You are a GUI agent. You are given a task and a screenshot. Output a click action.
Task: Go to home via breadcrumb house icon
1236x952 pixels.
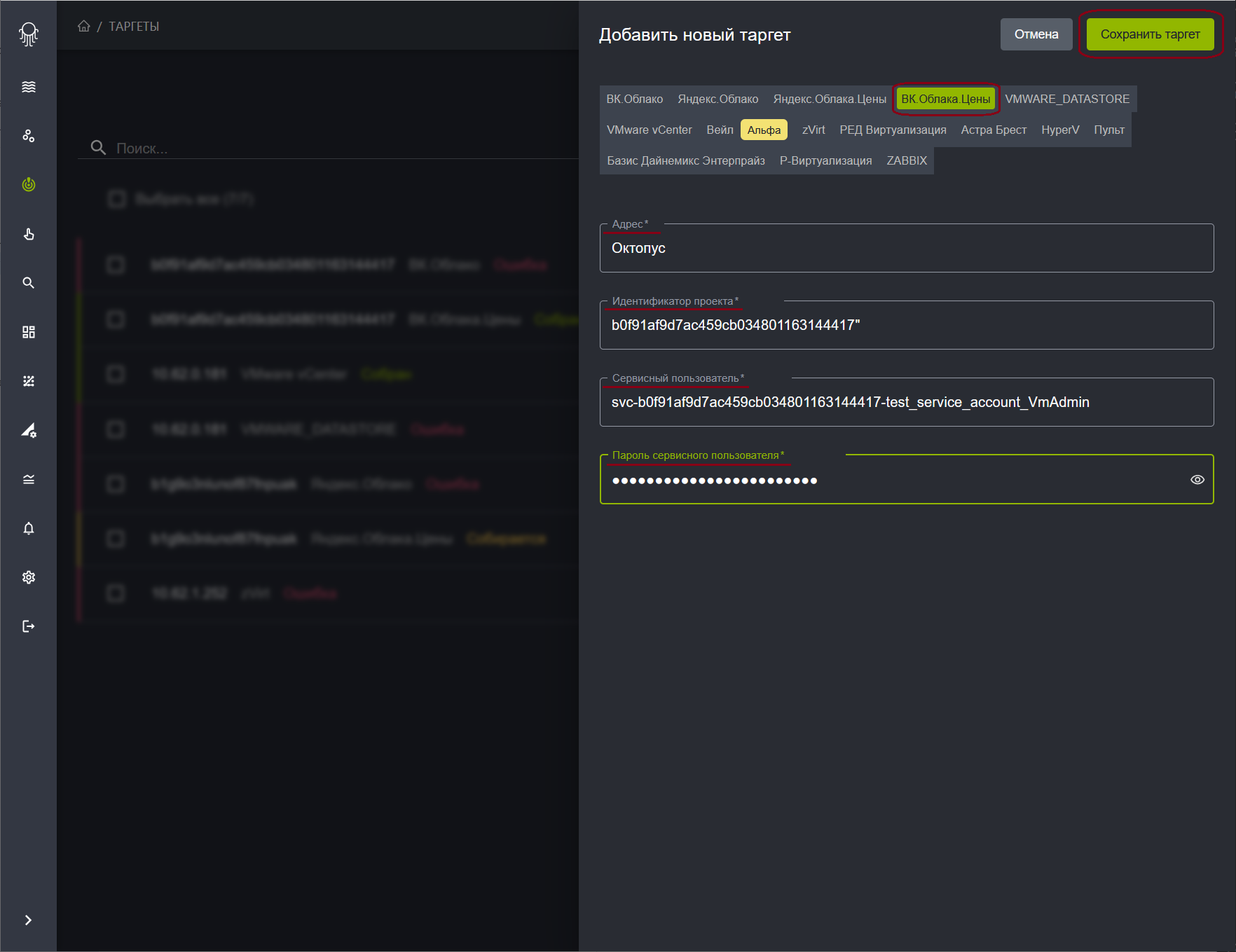point(84,26)
